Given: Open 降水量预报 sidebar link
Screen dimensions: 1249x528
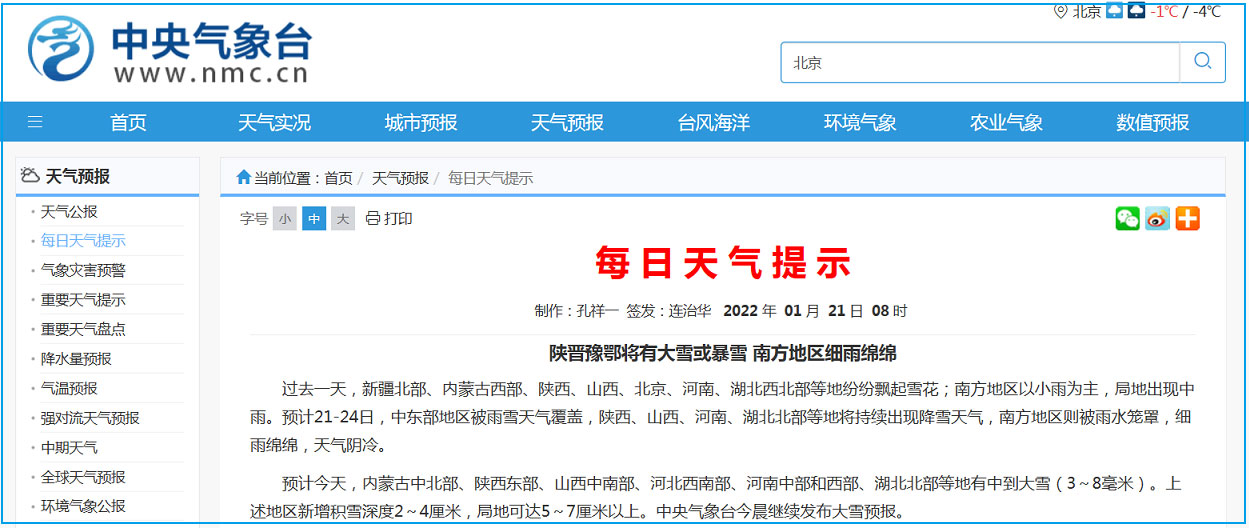Looking at the screenshot, I should [x=76, y=359].
